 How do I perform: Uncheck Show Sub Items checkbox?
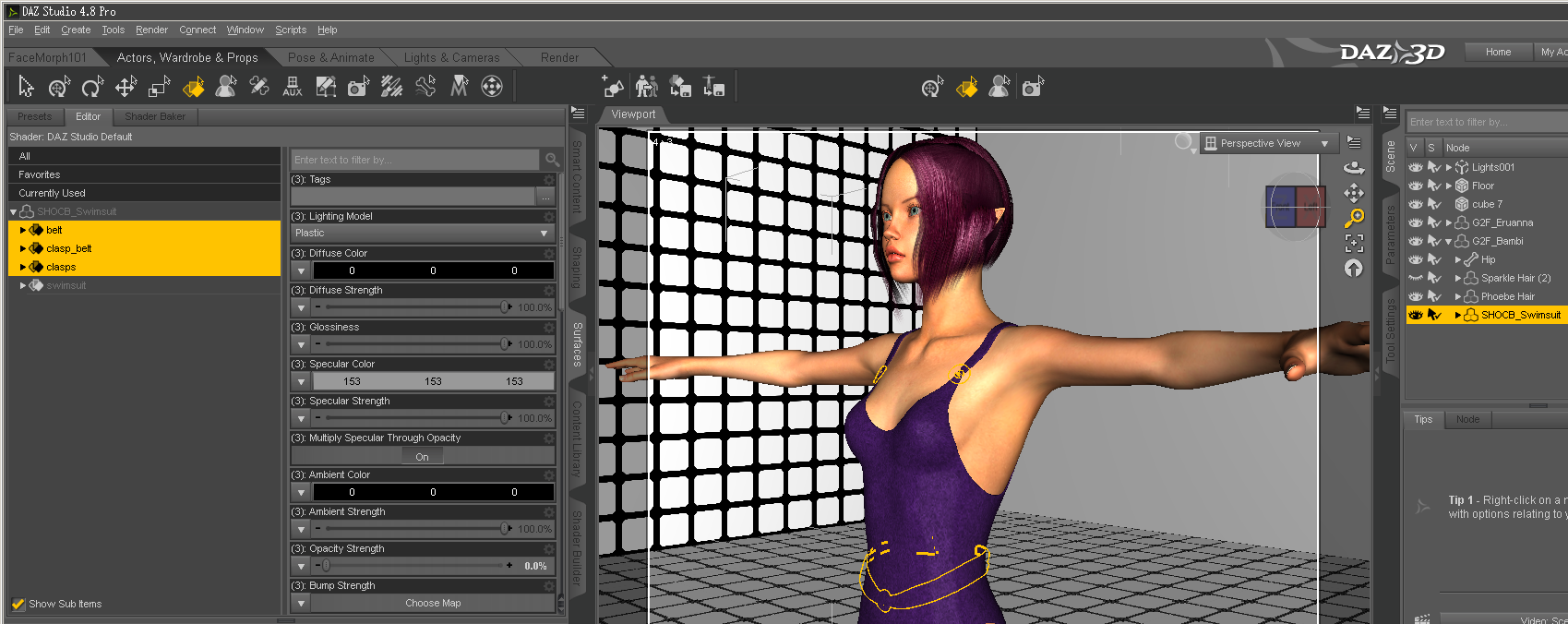pos(18,604)
